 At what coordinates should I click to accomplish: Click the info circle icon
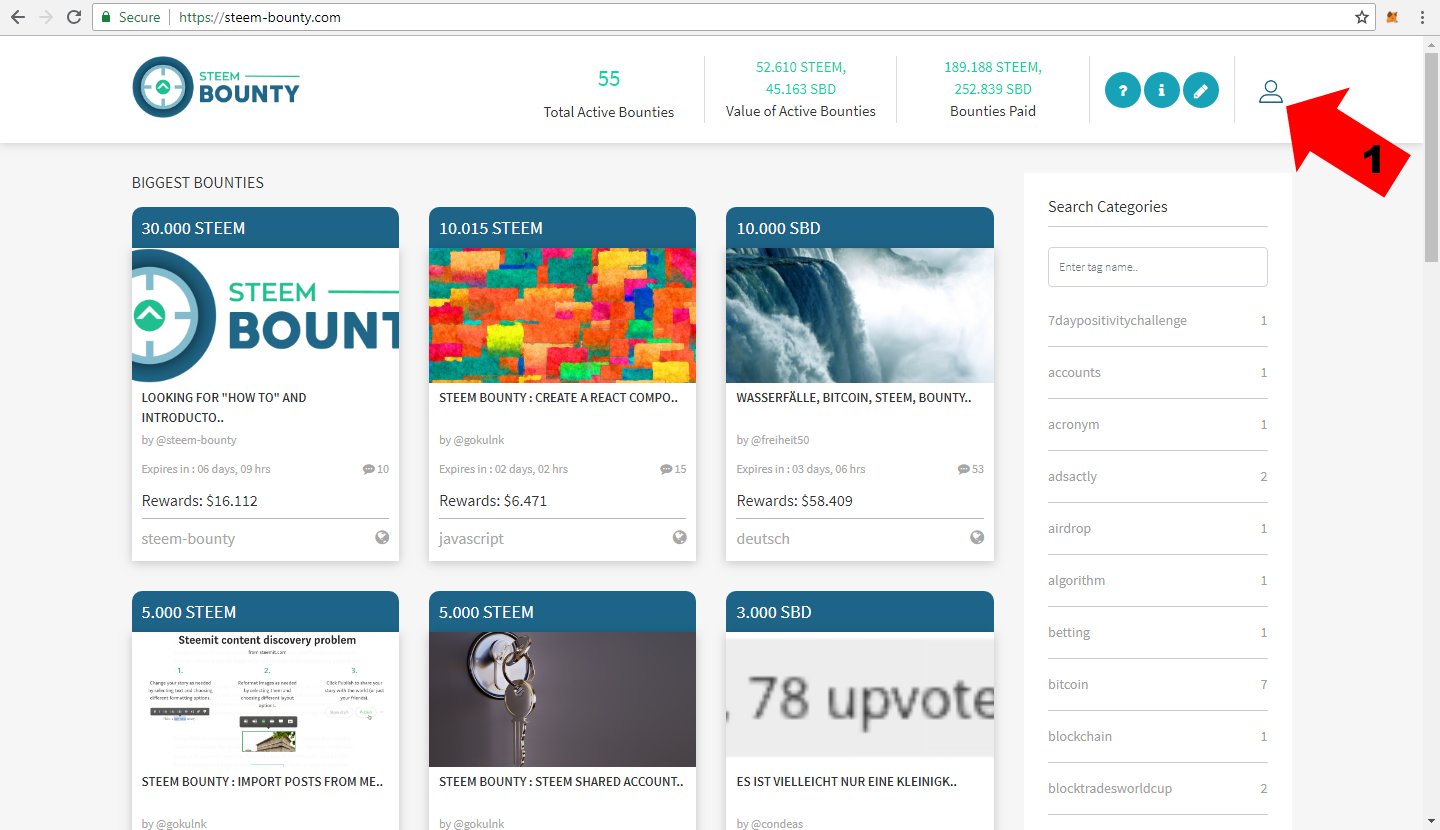coord(1162,91)
